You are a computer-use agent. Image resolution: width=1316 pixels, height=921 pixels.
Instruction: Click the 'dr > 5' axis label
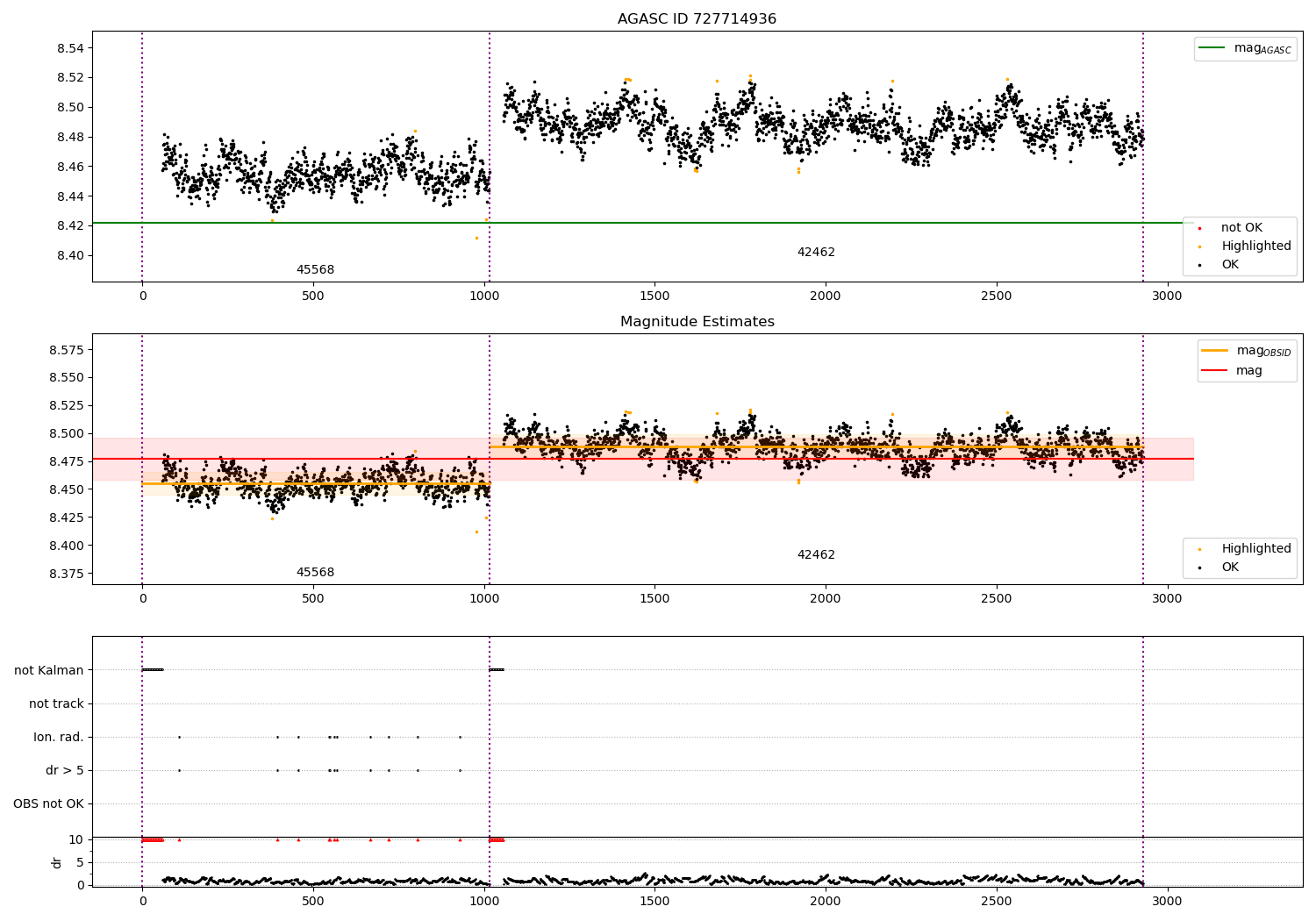65,771
